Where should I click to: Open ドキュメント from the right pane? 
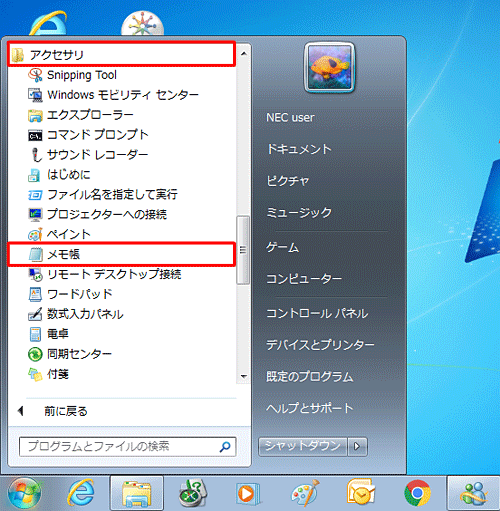pyautogui.click(x=299, y=149)
